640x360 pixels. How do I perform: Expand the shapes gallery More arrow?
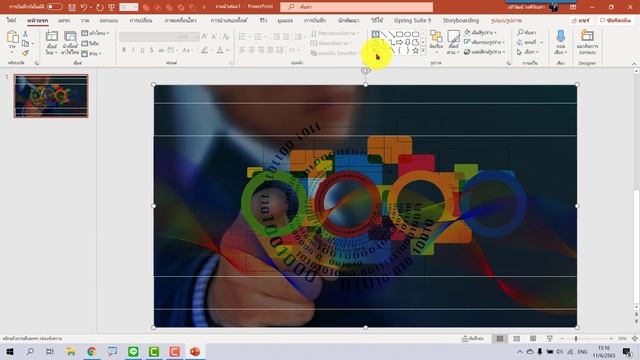click(423, 51)
